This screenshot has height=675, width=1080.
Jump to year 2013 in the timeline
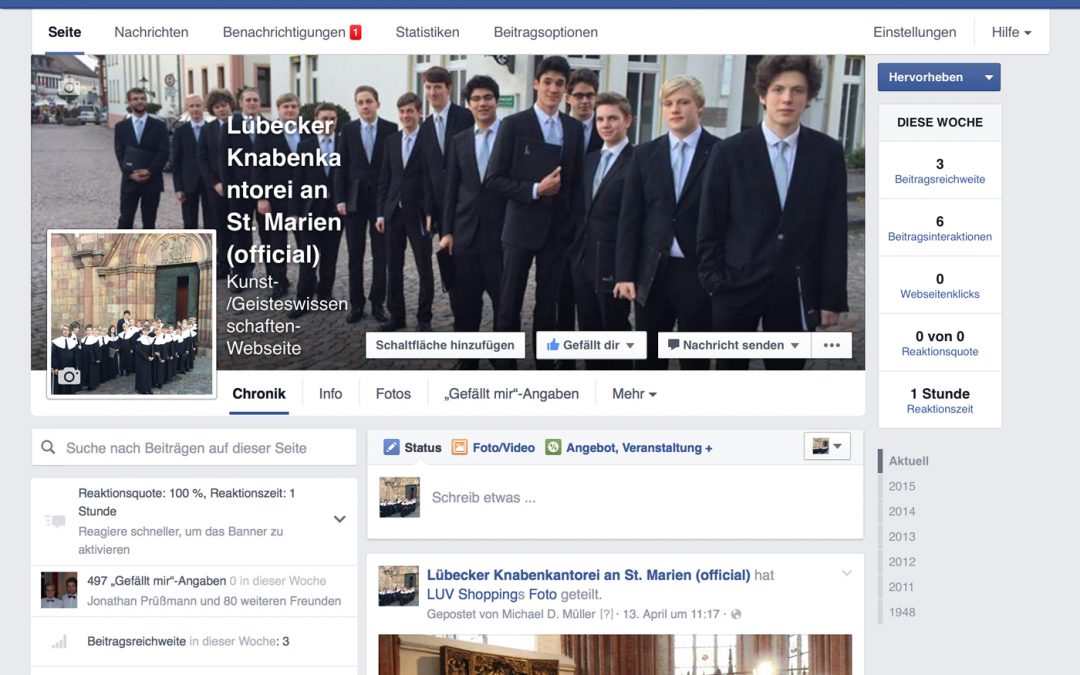point(900,536)
